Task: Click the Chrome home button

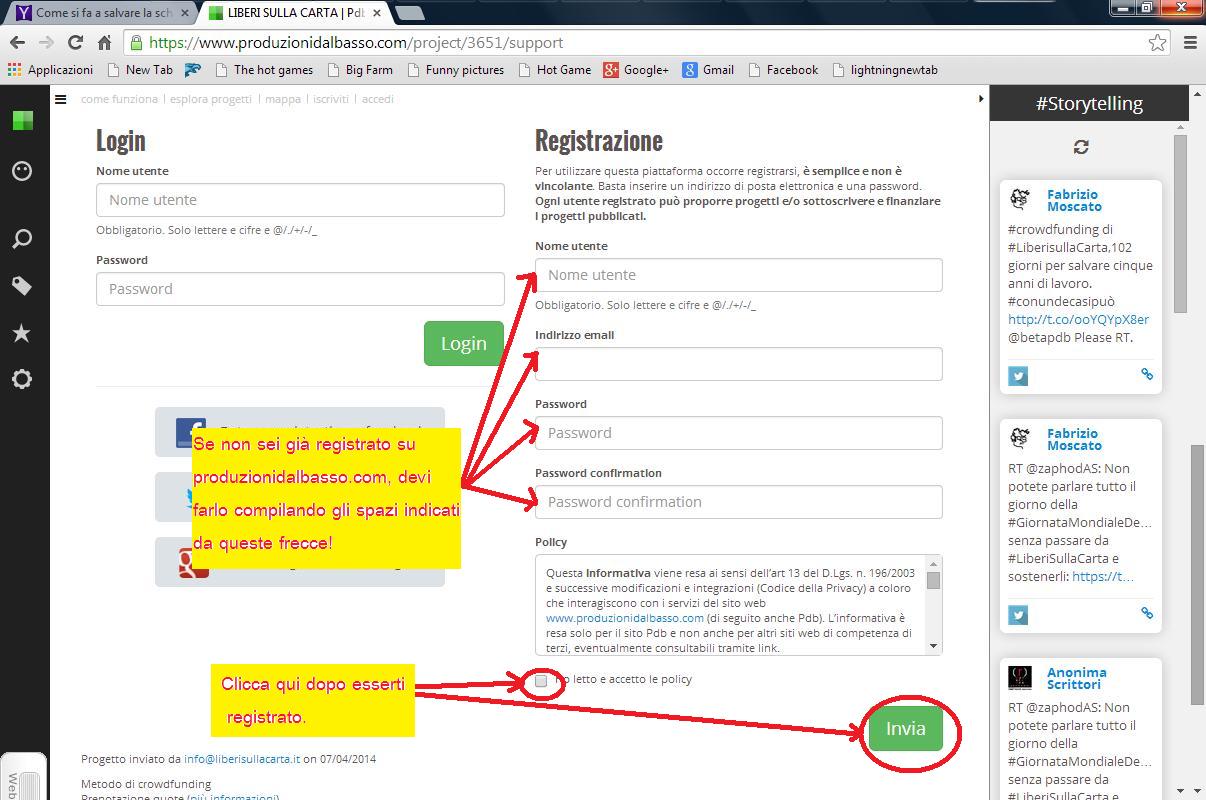Action: pyautogui.click(x=104, y=42)
